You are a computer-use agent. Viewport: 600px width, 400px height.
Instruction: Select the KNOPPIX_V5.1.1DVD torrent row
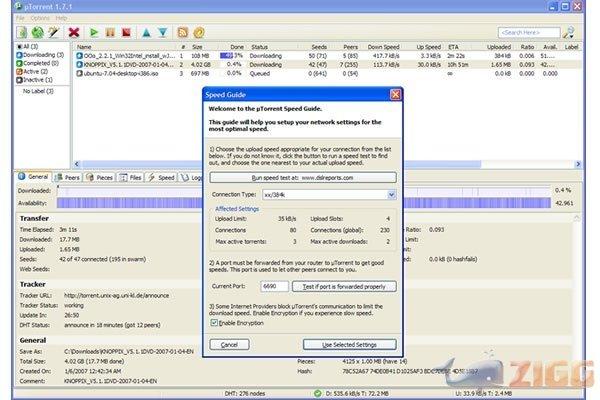[x=328, y=65]
